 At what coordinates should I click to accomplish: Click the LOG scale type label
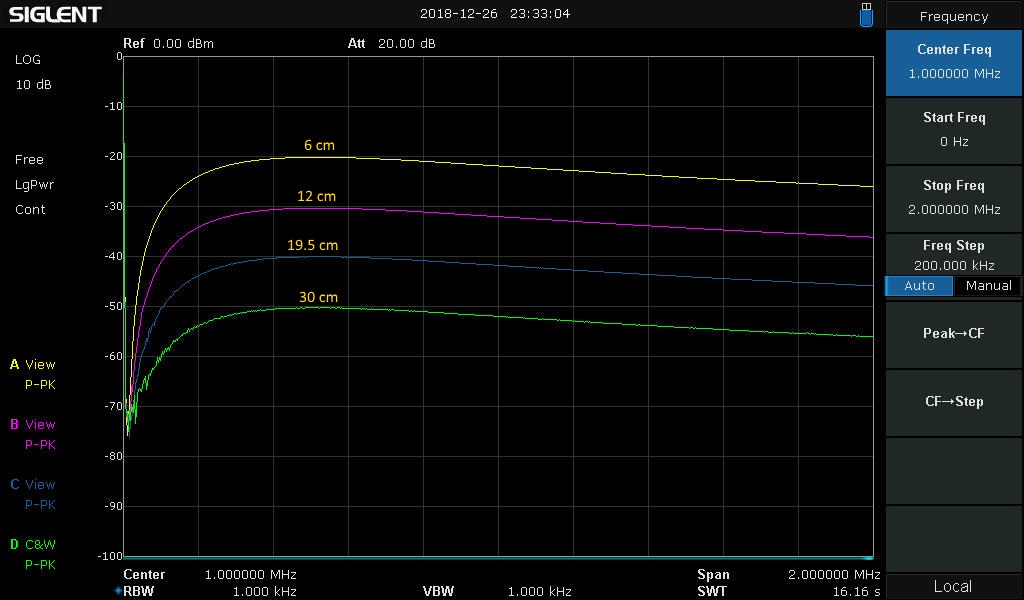pyautogui.click(x=28, y=60)
